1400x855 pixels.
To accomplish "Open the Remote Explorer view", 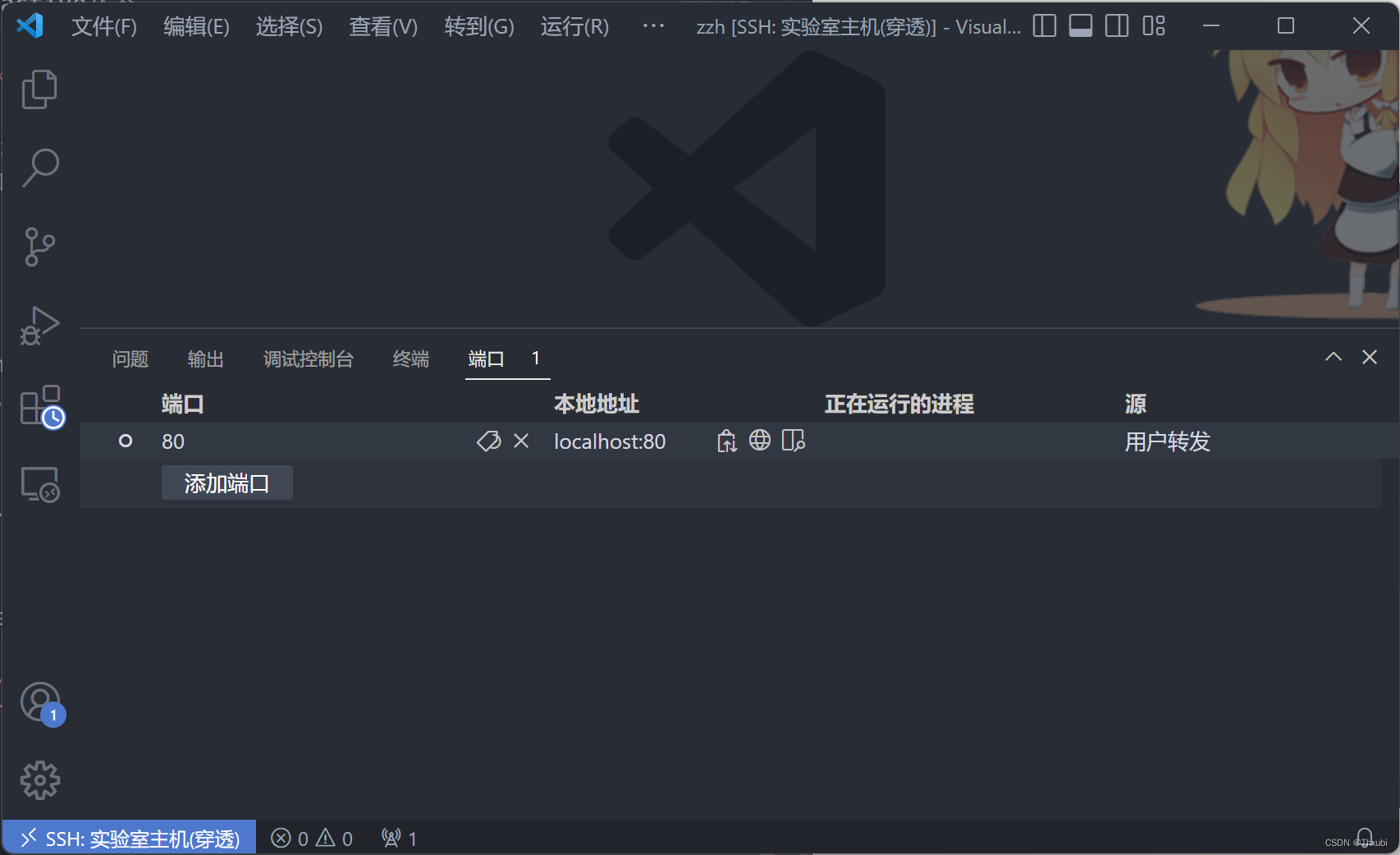I will pos(39,484).
